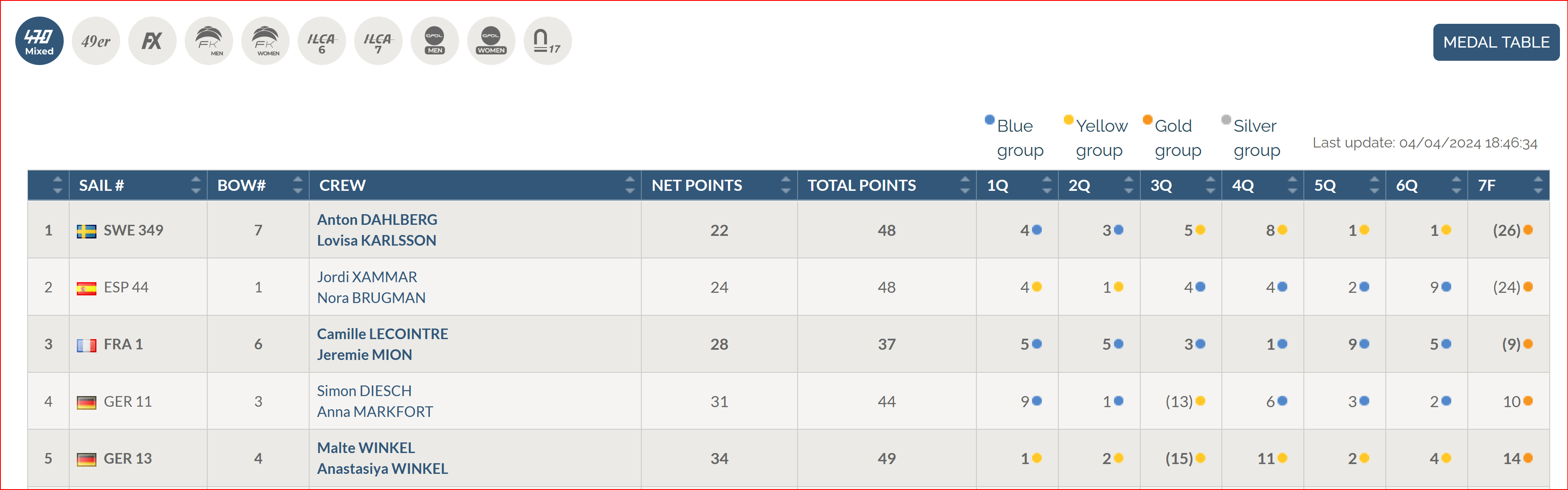
Task: Click the Blue group legend dot
Action: coord(990,119)
